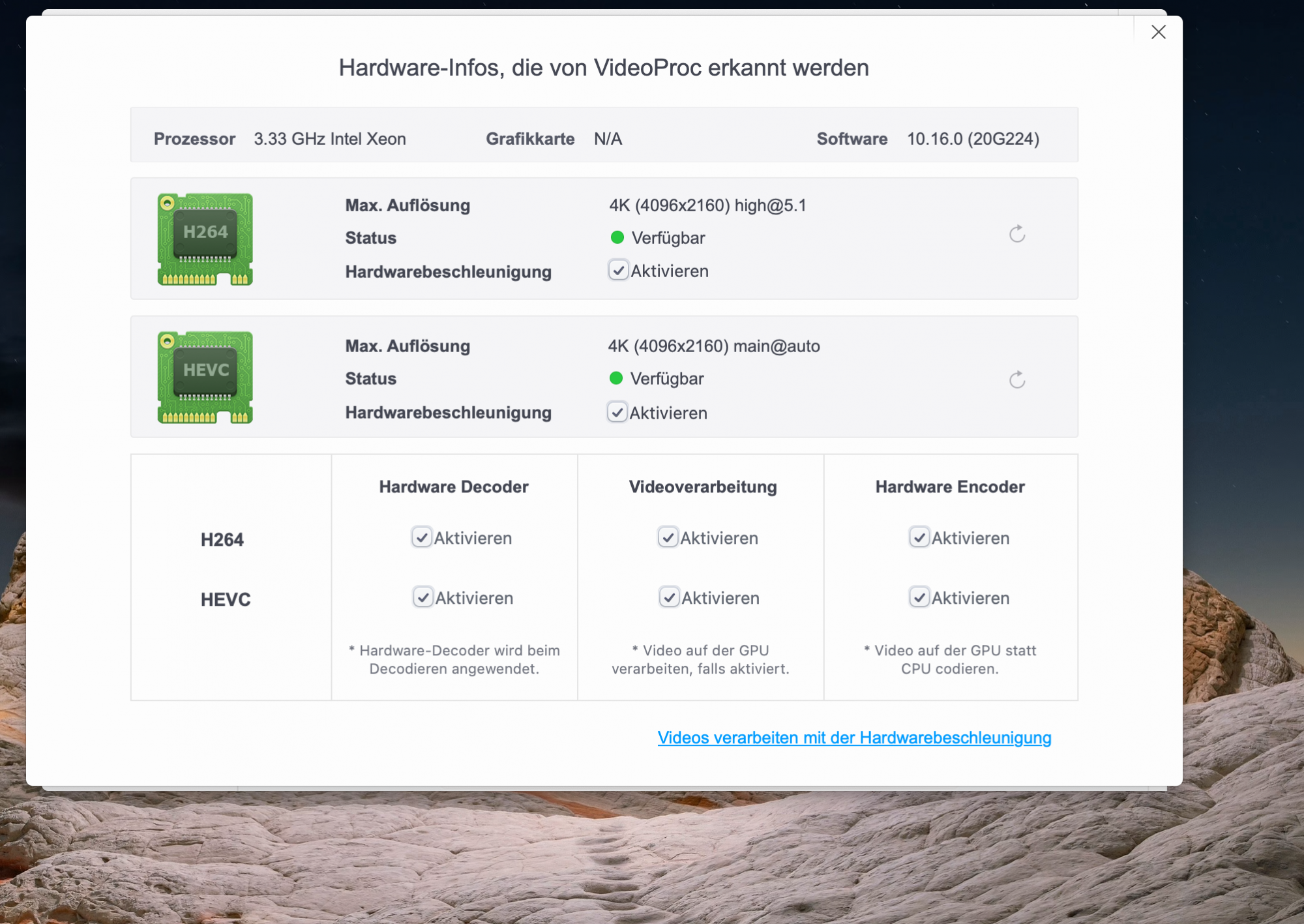
Task: Toggle HEVC Hardware Encoder checkbox
Action: (x=919, y=597)
